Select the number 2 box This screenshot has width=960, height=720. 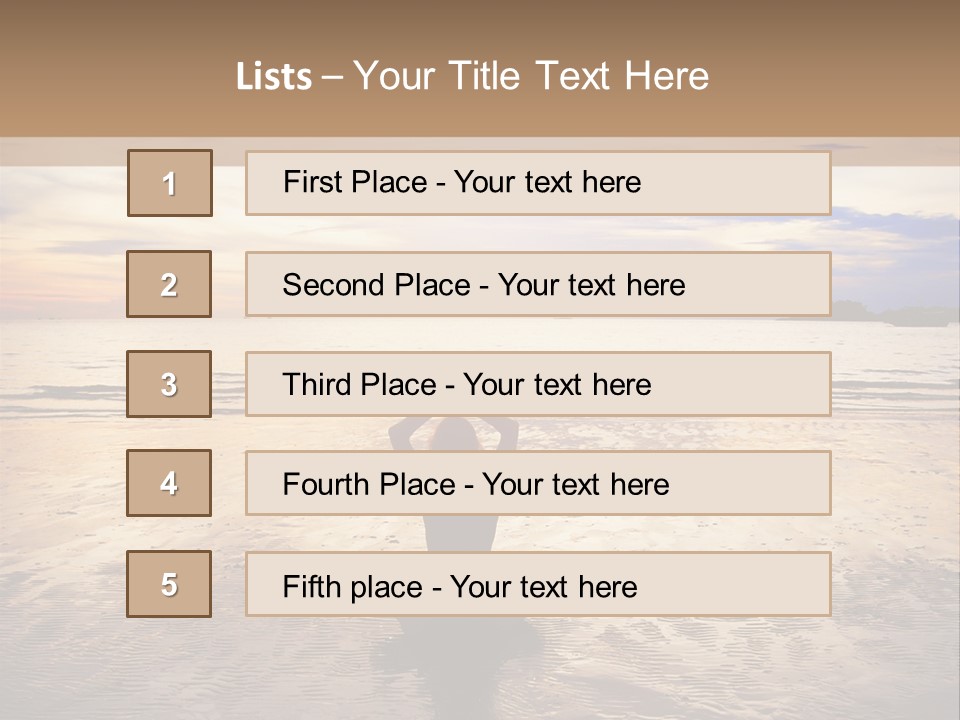pyautogui.click(x=169, y=284)
